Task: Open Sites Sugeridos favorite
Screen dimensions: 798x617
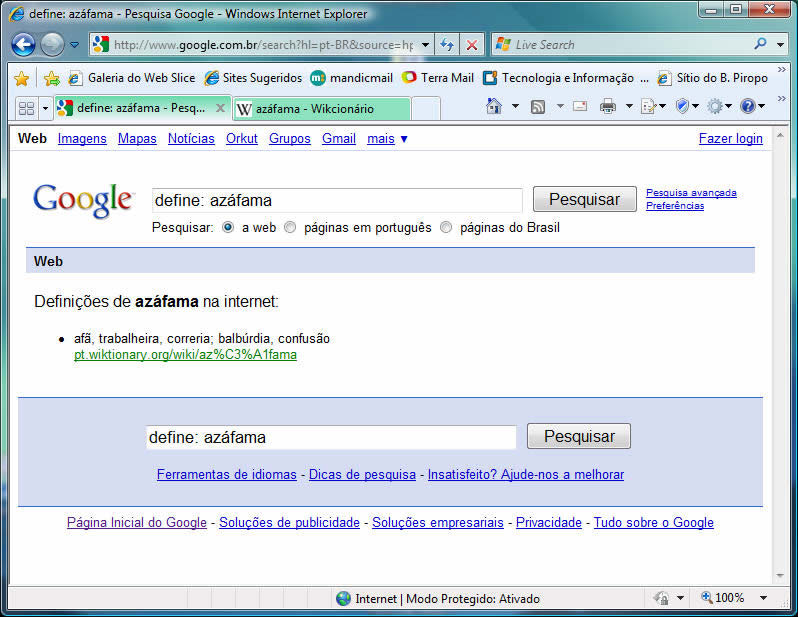Action: pyautogui.click(x=253, y=78)
